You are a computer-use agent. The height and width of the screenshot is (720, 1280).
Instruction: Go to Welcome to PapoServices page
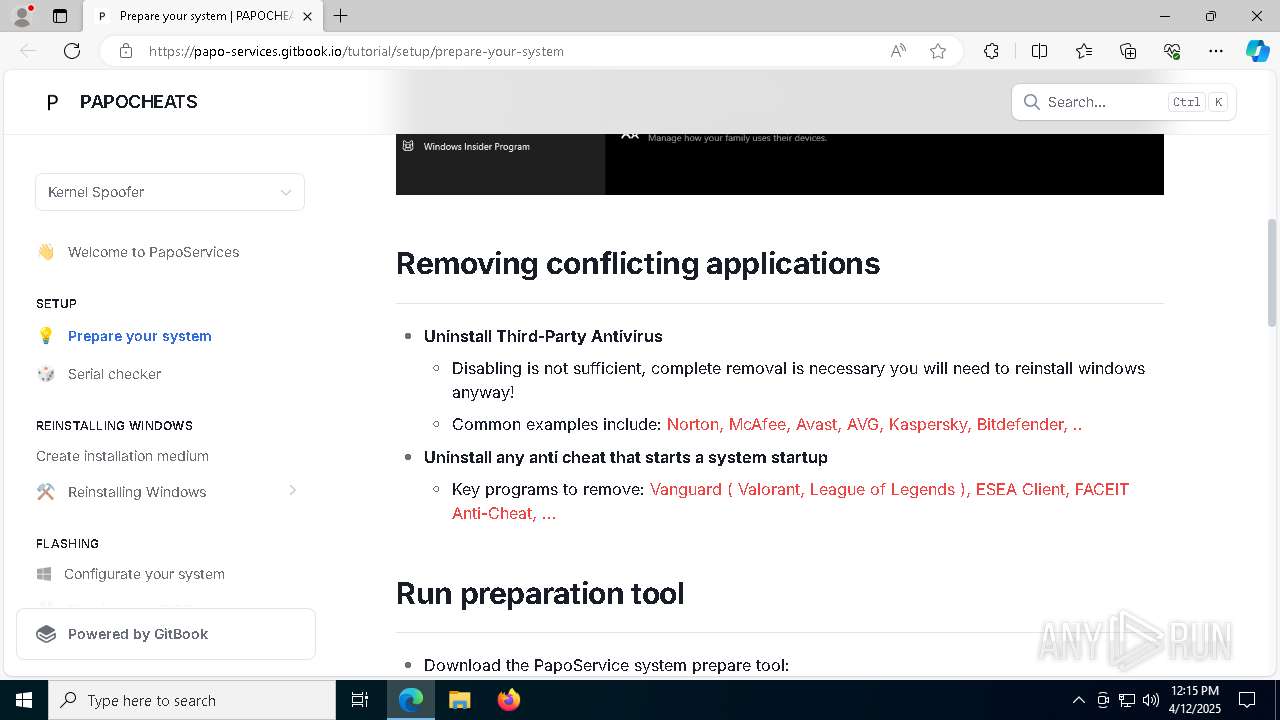[x=153, y=252]
